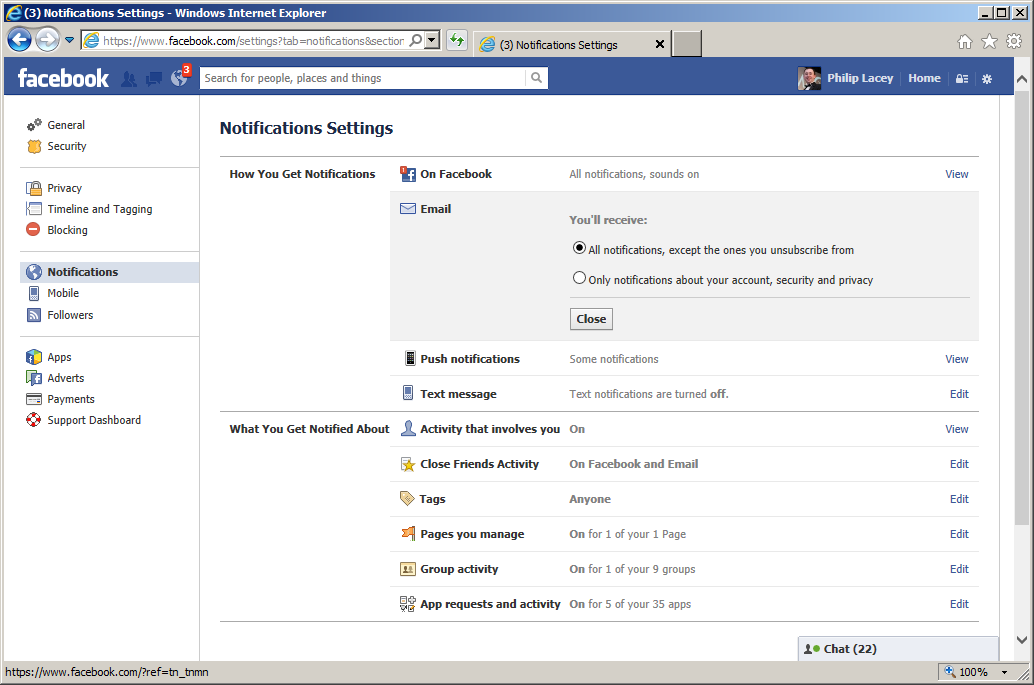Click the General settings gears icon
The height and width of the screenshot is (685, 1034).
(34, 125)
